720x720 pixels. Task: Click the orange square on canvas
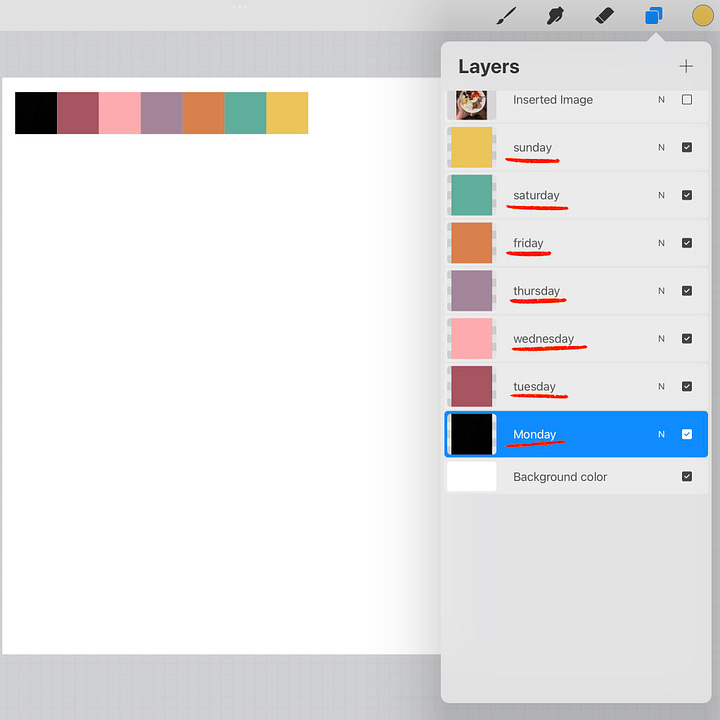[x=203, y=113]
